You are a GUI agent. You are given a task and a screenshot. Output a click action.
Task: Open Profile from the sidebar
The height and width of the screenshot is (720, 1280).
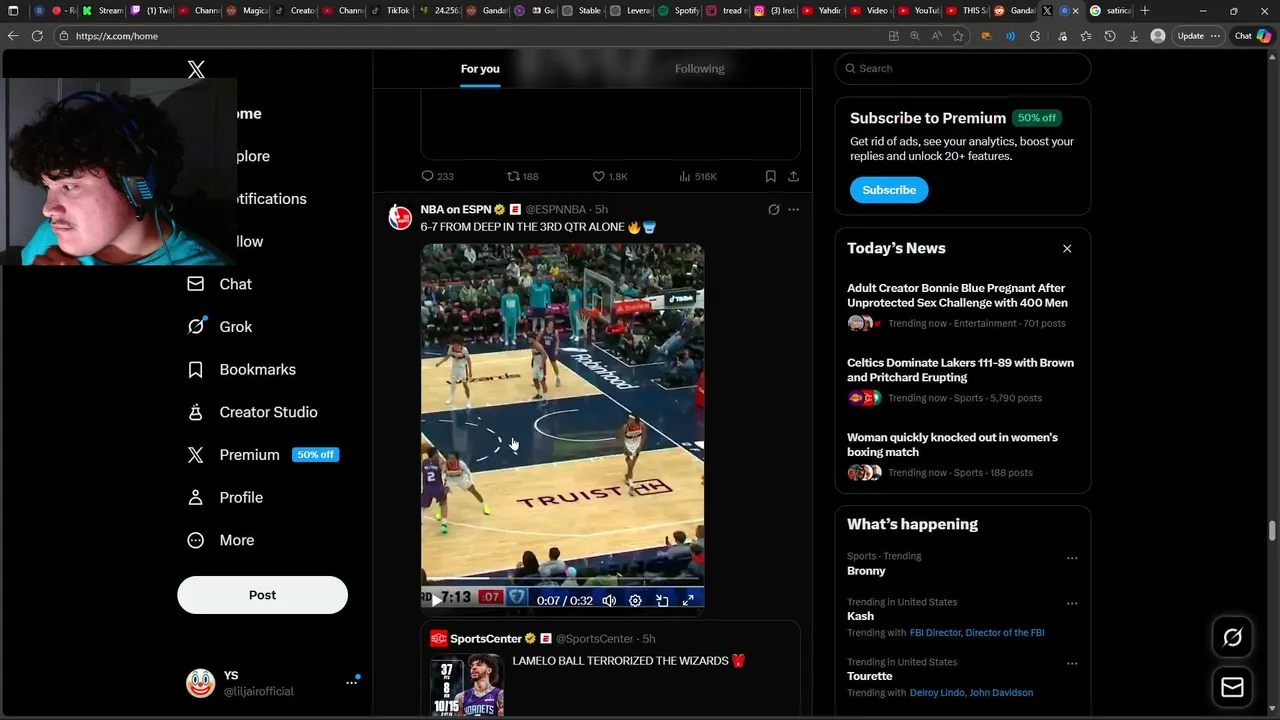click(225, 497)
